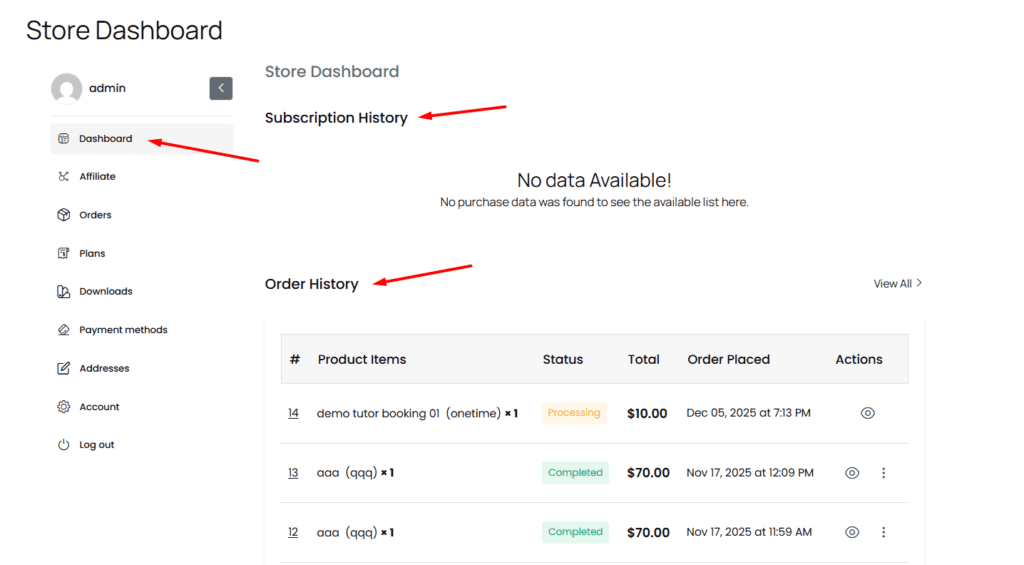Screen dimensions: 1024x565
Task: Click the Dashboard sidebar icon
Action: (64, 139)
